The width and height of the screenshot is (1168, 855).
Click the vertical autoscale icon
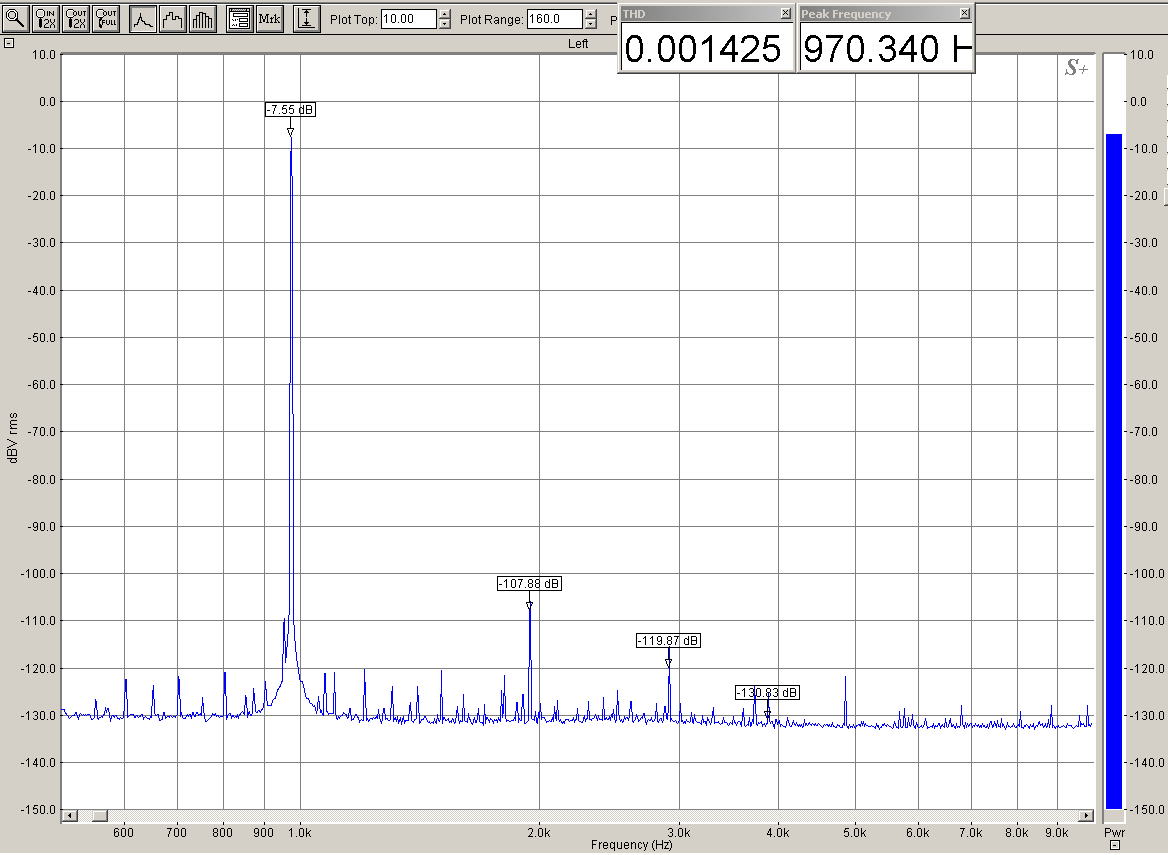[x=307, y=19]
